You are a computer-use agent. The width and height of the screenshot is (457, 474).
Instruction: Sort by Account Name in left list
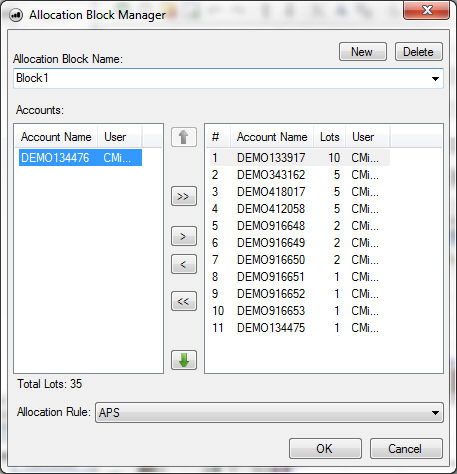[x=56, y=137]
